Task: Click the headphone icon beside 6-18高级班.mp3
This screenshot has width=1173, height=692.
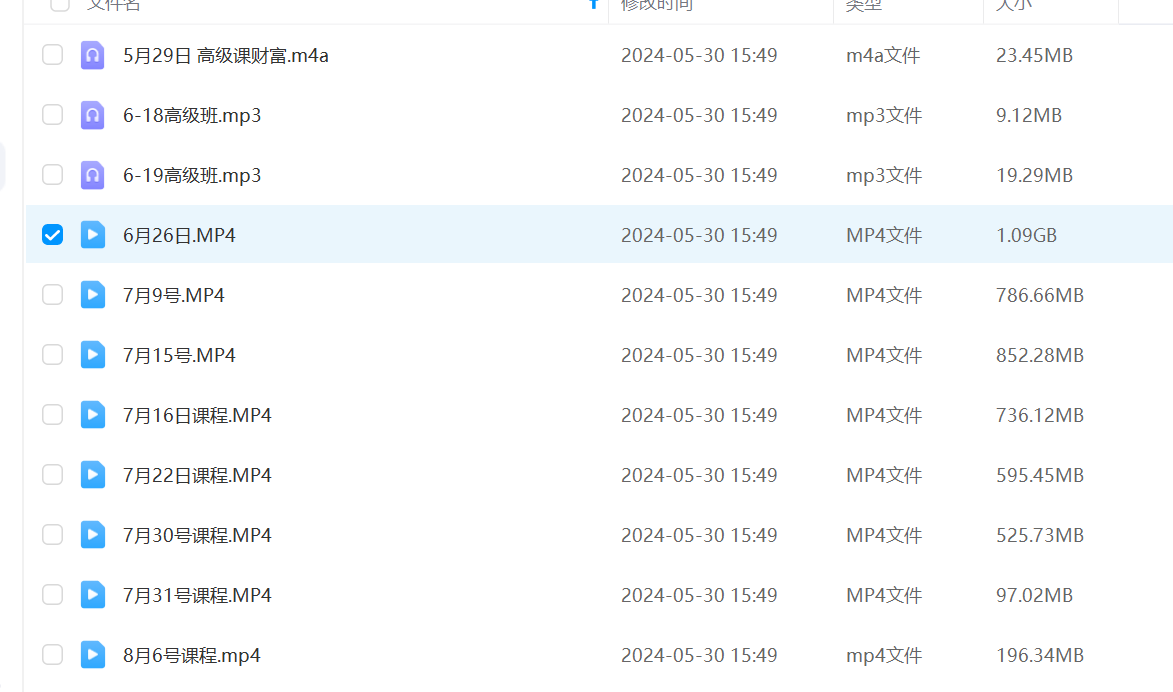Action: tap(93, 115)
